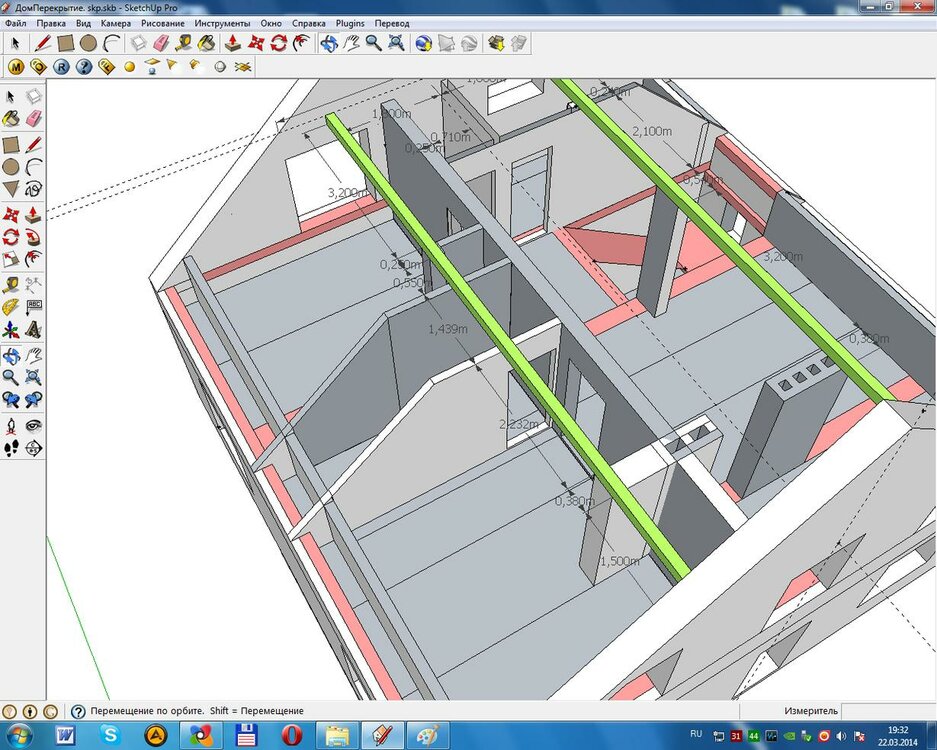Open the Инструменты menu
937x750 pixels.
pos(223,22)
